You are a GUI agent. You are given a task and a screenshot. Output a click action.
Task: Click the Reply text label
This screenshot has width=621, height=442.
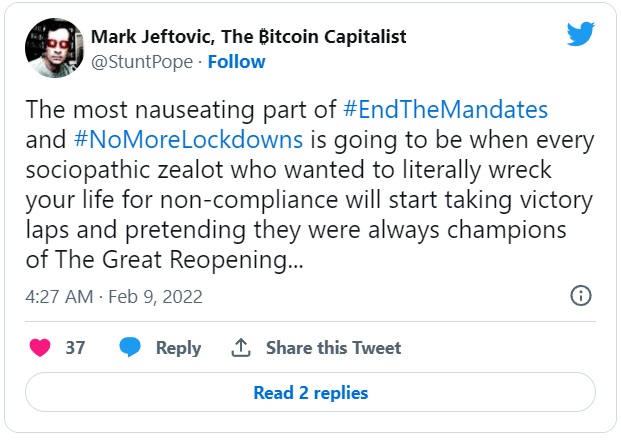[x=178, y=348]
